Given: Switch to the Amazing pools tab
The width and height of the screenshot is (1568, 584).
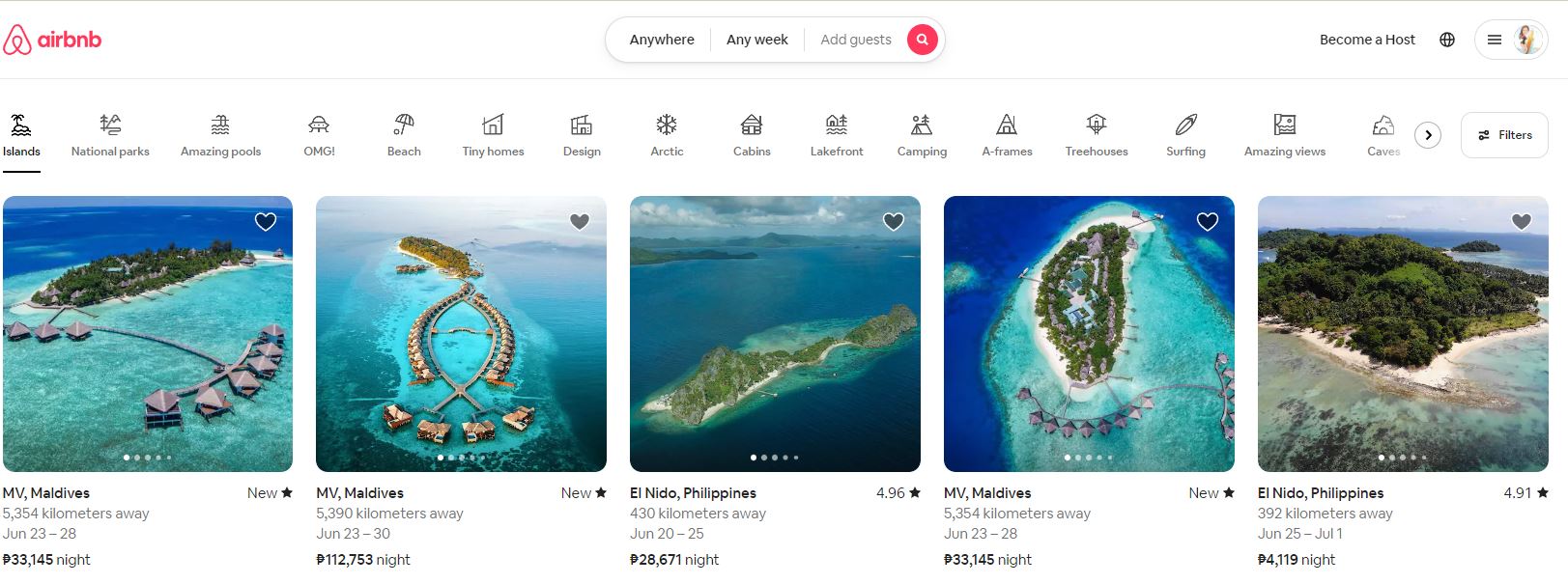Looking at the screenshot, I should tap(220, 134).
